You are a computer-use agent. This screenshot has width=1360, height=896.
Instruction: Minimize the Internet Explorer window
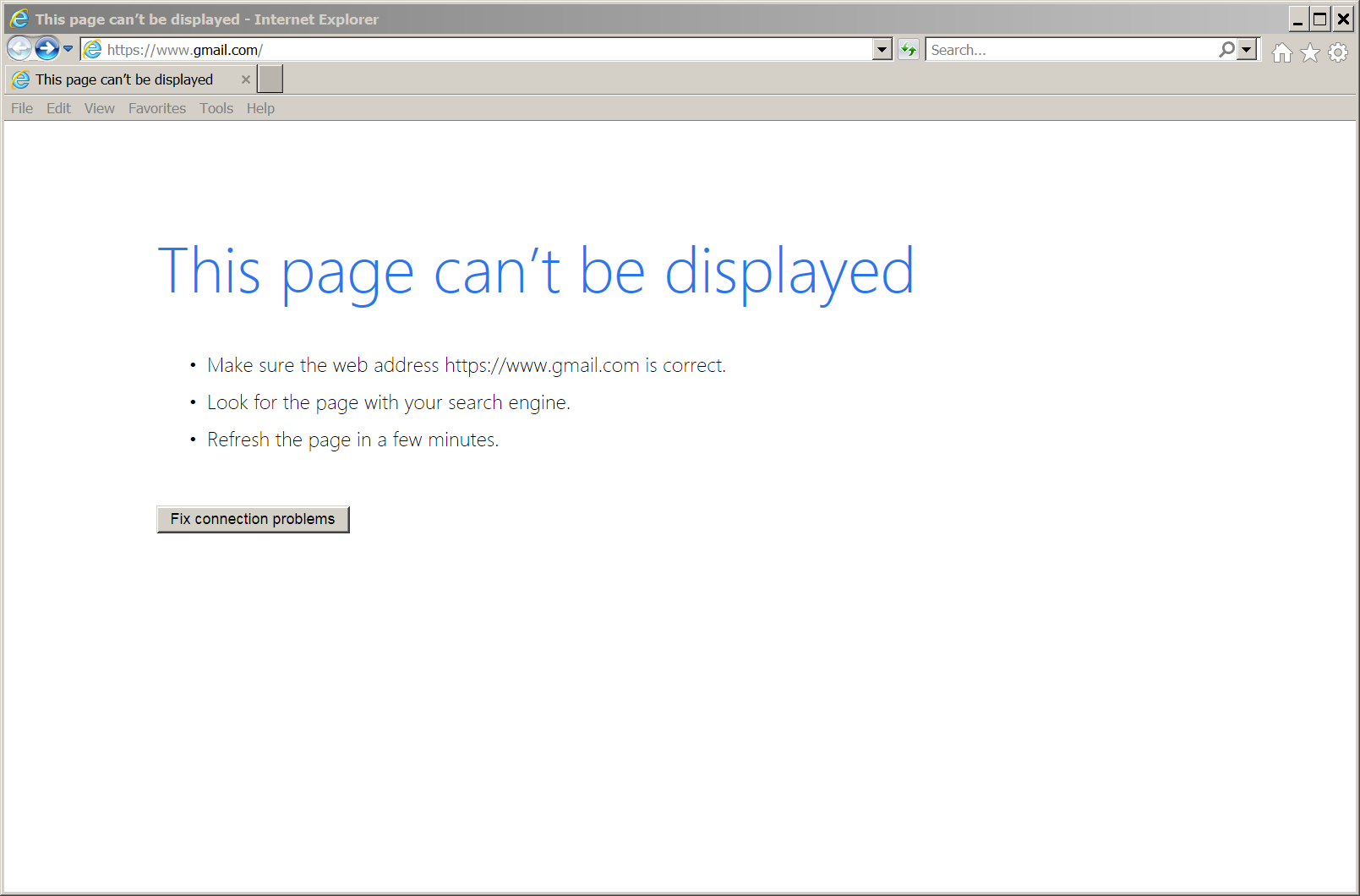coord(1298,19)
